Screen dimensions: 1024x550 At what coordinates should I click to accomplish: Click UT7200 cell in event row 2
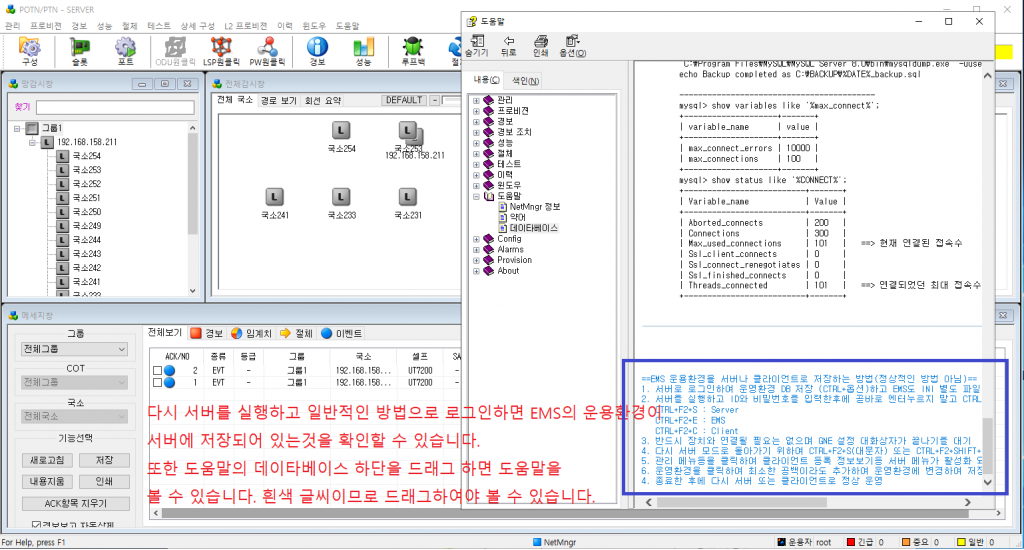[x=420, y=370]
